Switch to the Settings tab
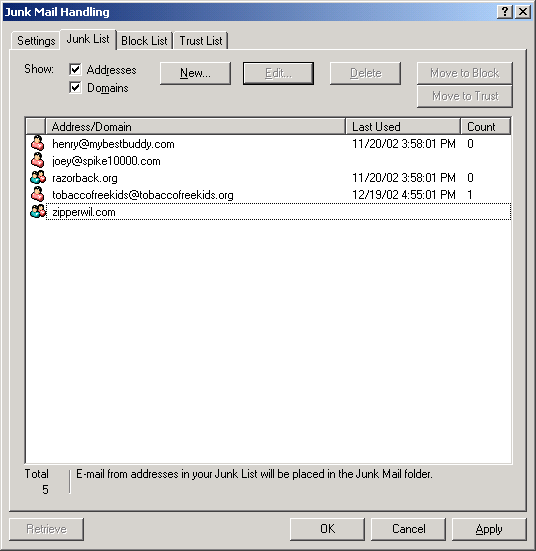536x551 pixels. click(36, 41)
